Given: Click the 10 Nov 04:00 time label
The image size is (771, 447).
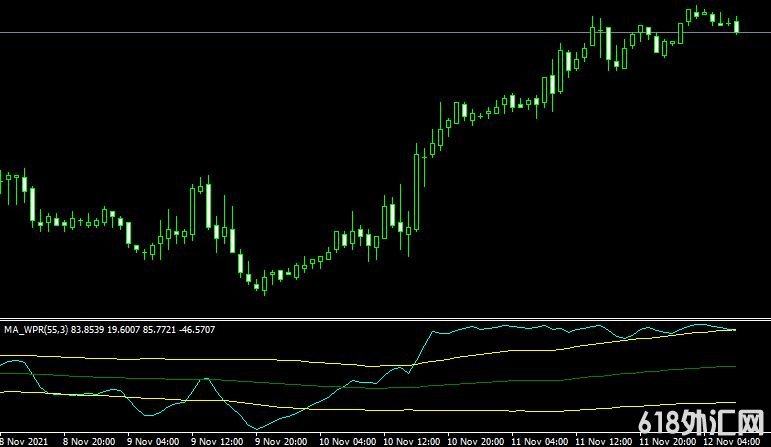Looking at the screenshot, I should click(348, 441).
